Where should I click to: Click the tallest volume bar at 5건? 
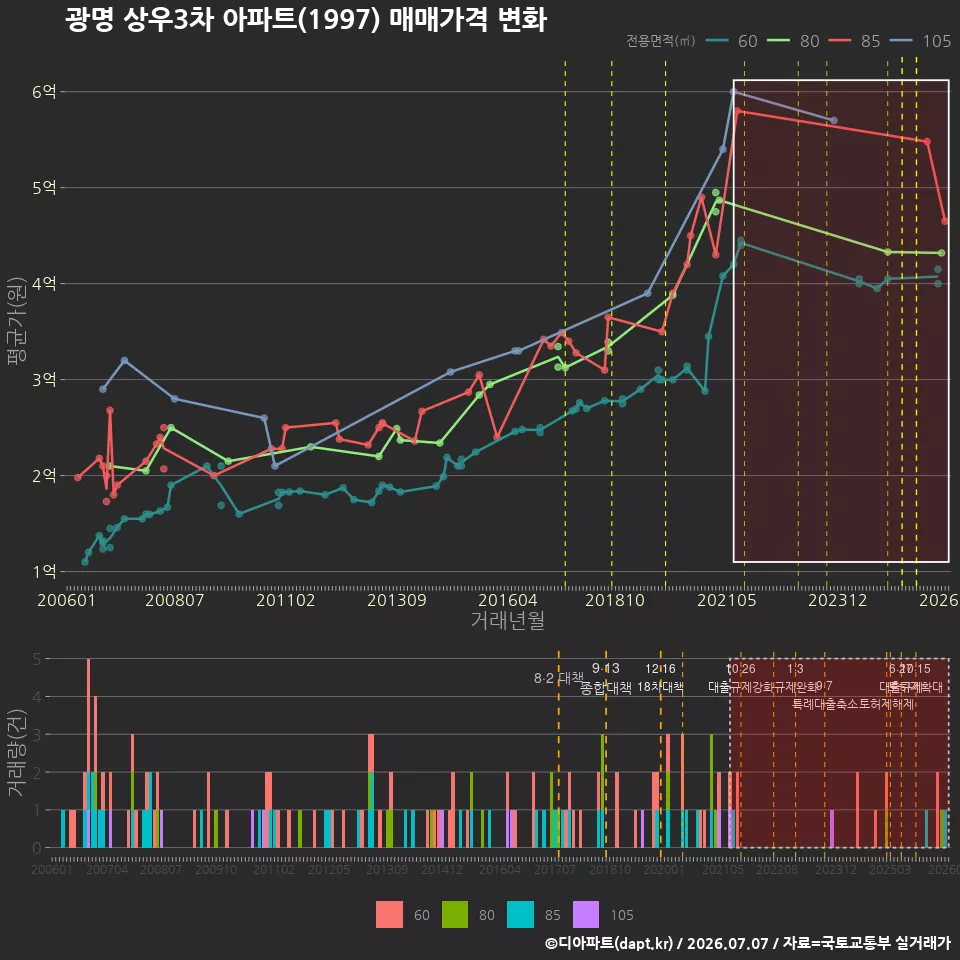pos(89,753)
